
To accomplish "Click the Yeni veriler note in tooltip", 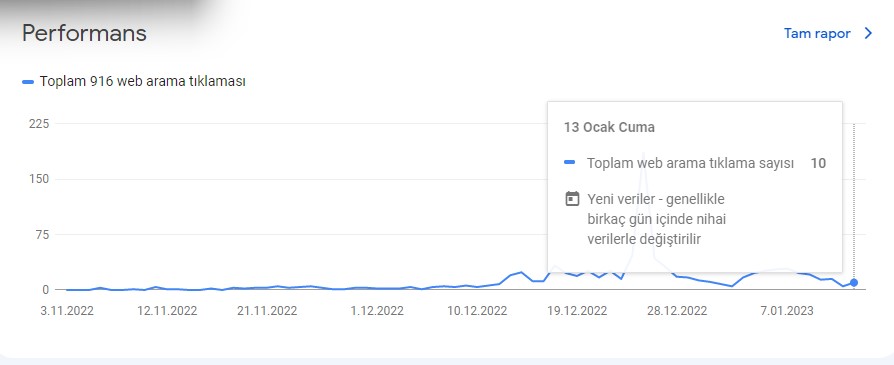I will 656,219.
